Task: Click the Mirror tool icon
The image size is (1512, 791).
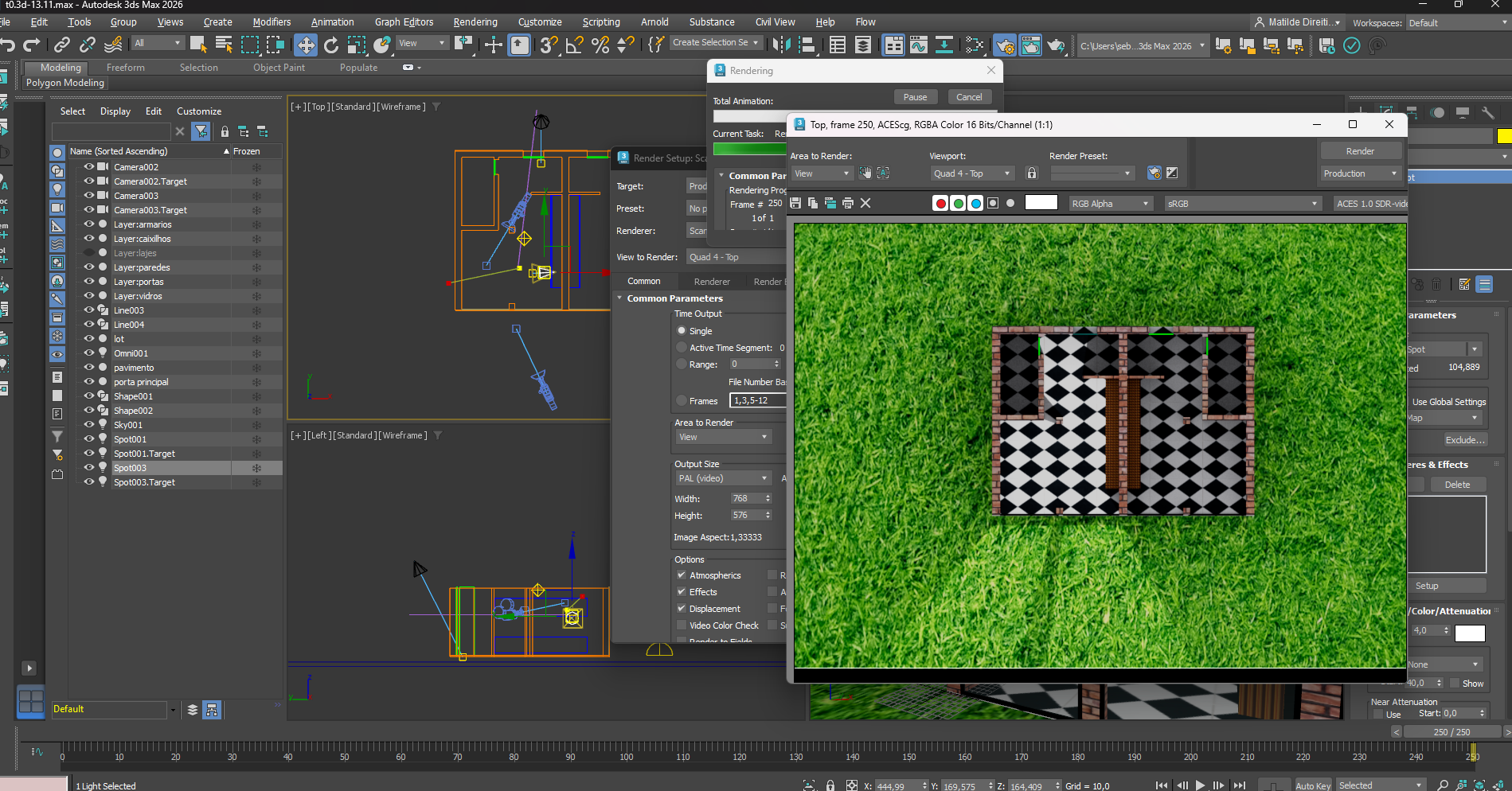Action: (x=781, y=45)
